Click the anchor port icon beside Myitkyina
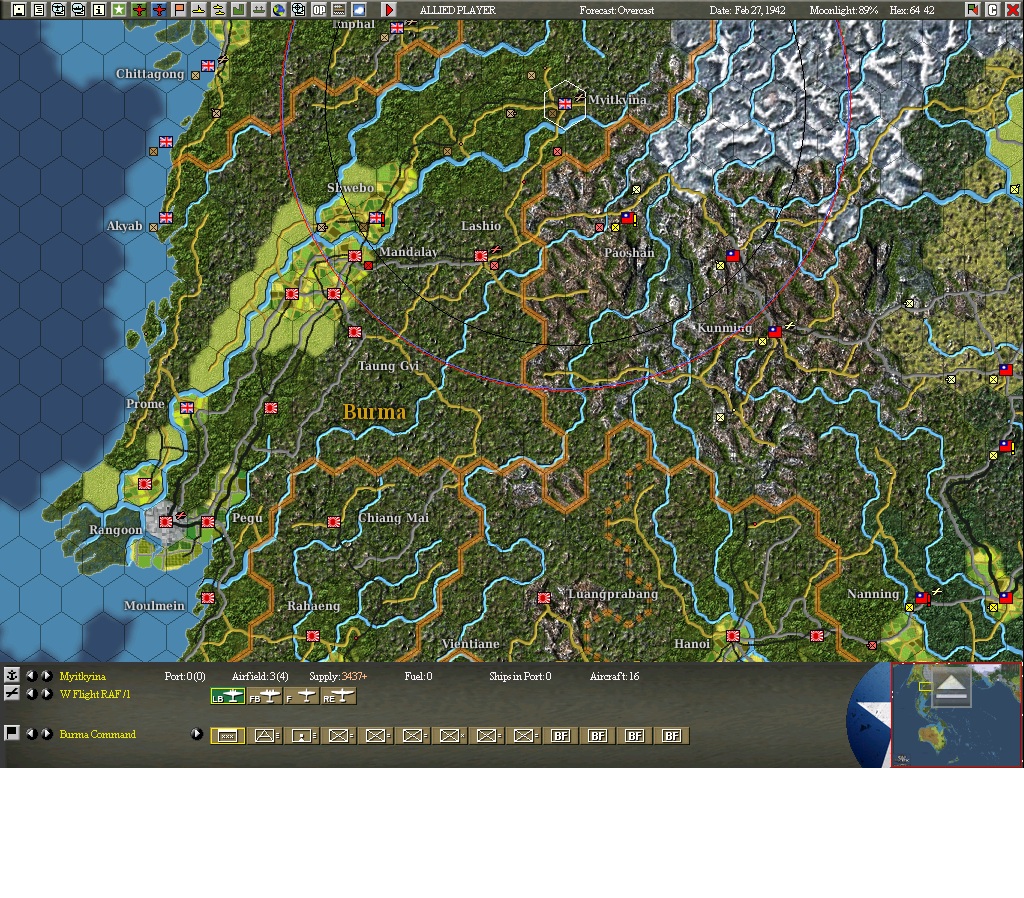Image resolution: width=1024 pixels, height=898 pixels. (x=12, y=675)
